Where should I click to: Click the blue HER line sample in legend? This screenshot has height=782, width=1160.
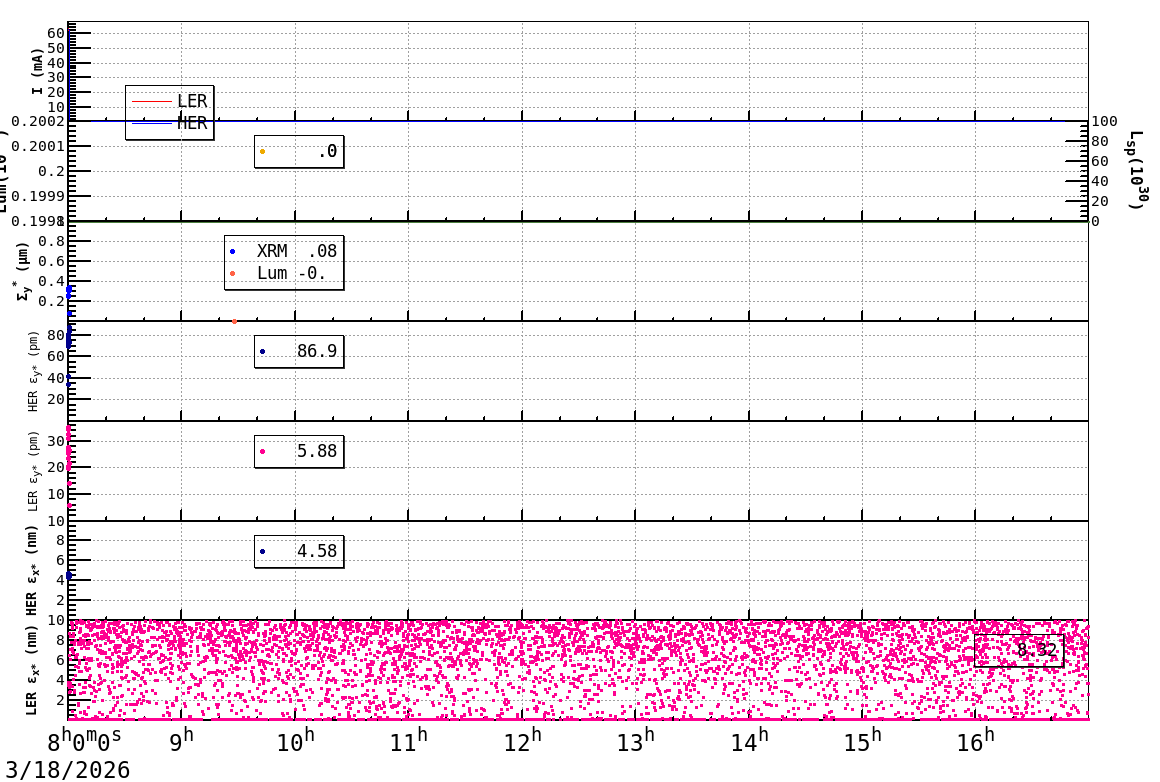(x=152, y=124)
